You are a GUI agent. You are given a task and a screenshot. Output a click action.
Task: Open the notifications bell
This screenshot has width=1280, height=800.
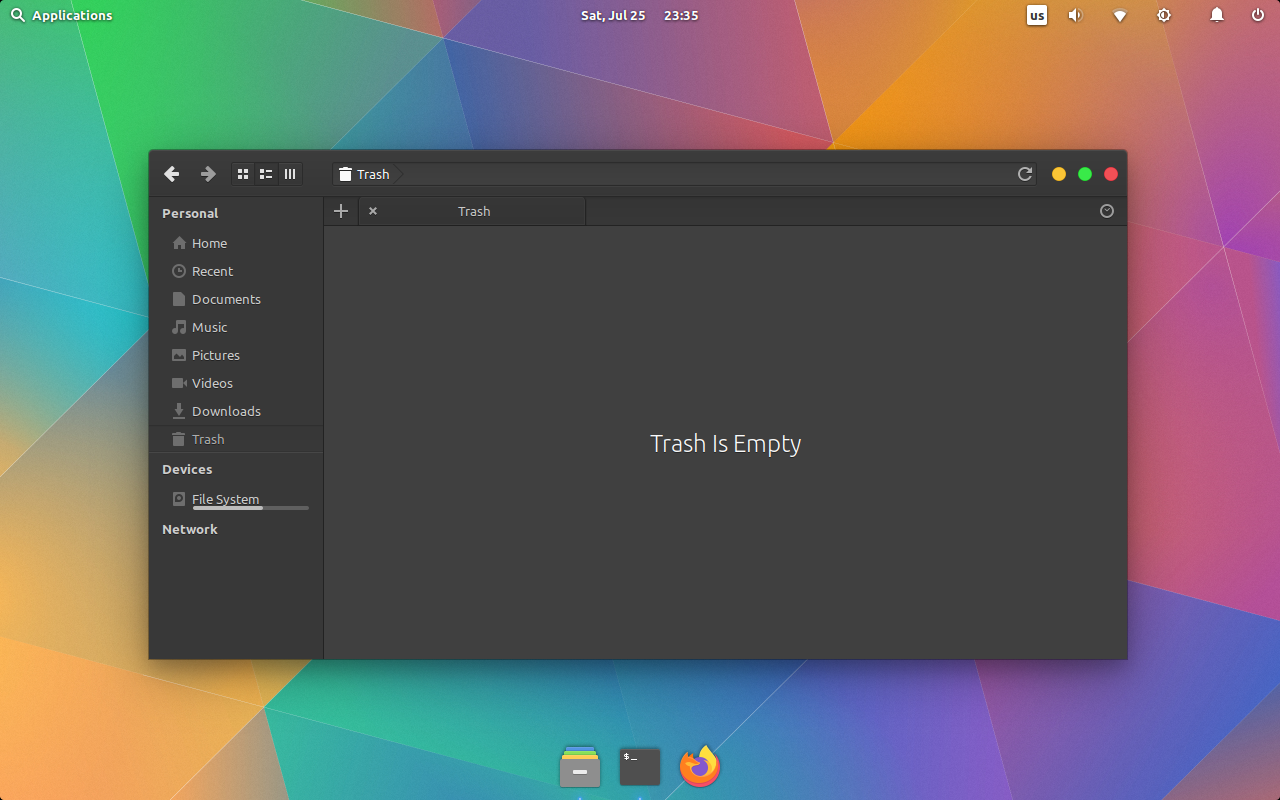pos(1217,15)
